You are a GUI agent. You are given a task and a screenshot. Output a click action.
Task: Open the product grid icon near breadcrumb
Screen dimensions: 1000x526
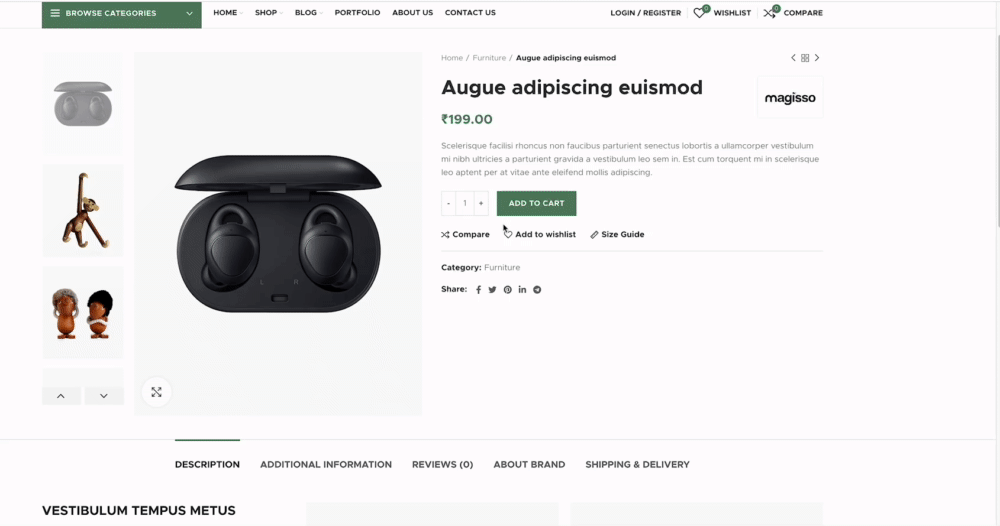(x=805, y=58)
